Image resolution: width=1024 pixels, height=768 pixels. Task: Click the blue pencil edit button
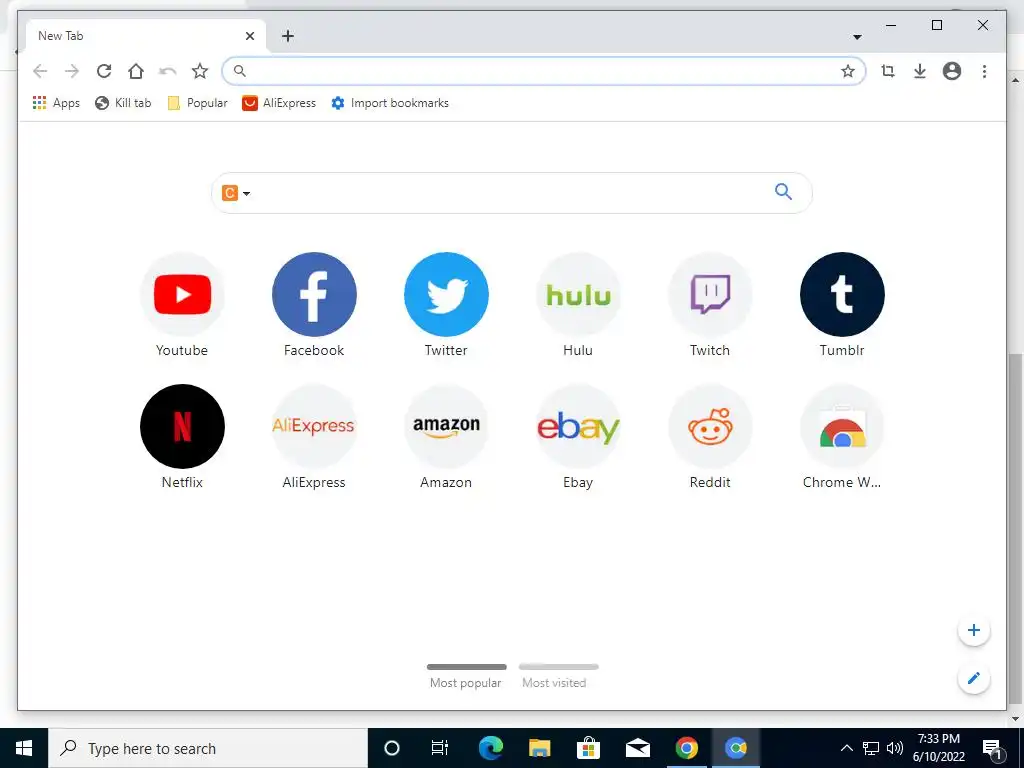(974, 678)
